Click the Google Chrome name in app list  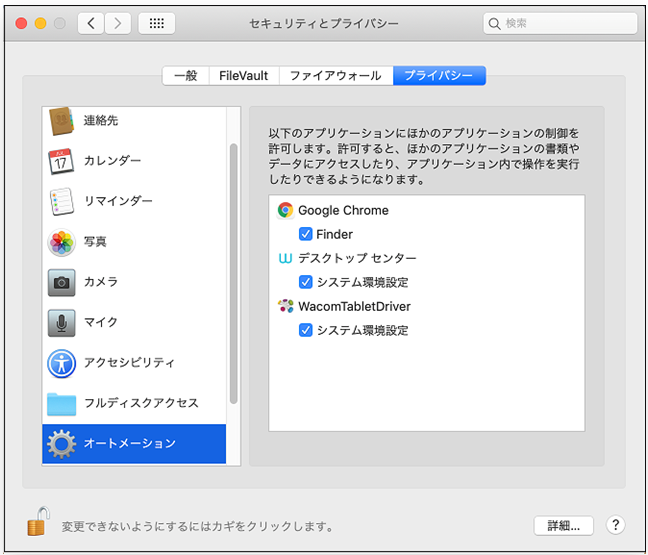(x=343, y=210)
